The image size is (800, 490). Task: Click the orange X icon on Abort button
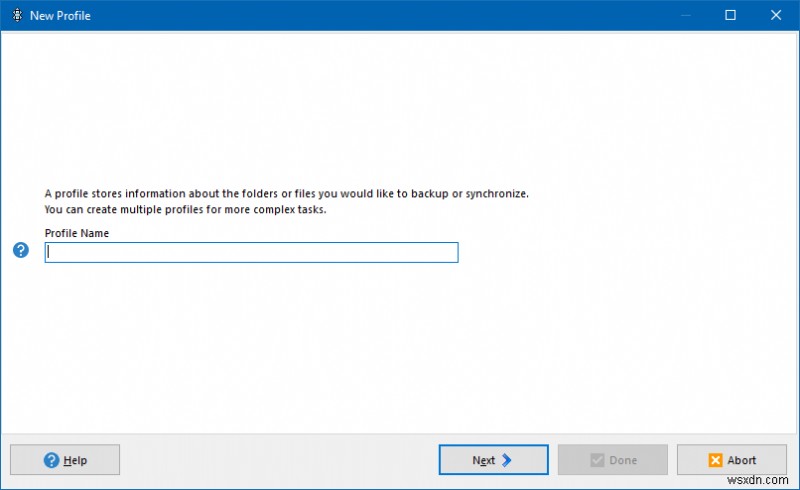(x=715, y=460)
